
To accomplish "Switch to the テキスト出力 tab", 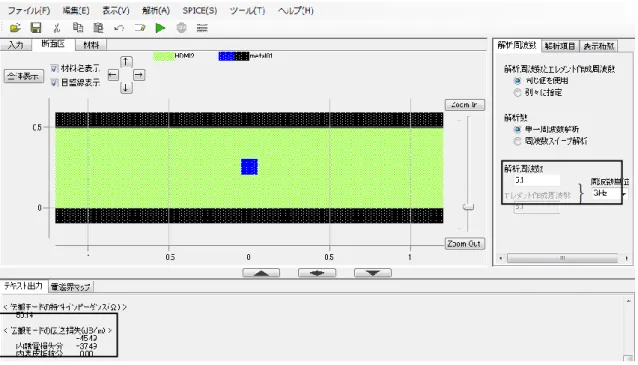I will [24, 286].
